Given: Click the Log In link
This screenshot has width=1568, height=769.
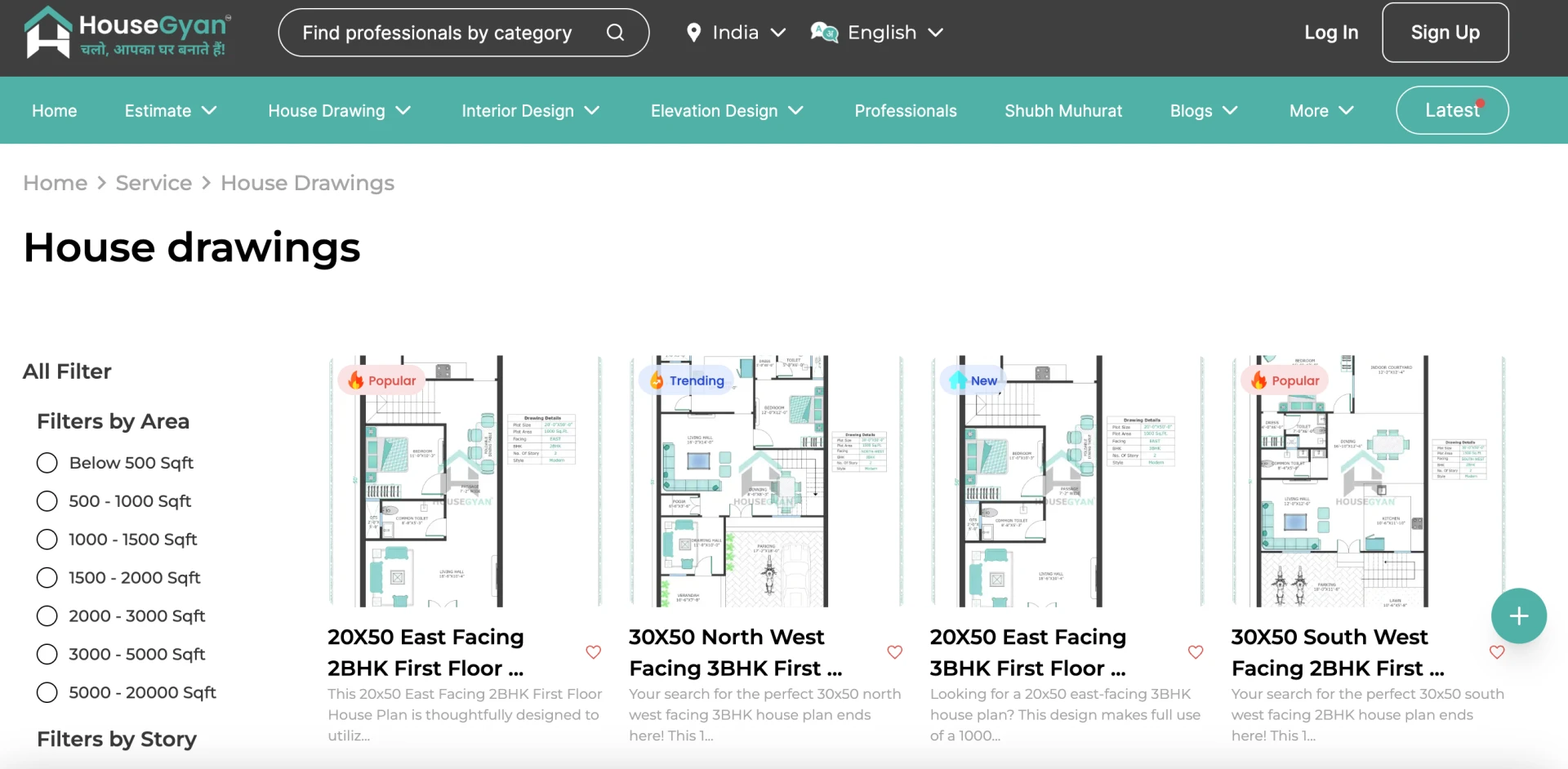Looking at the screenshot, I should point(1330,33).
